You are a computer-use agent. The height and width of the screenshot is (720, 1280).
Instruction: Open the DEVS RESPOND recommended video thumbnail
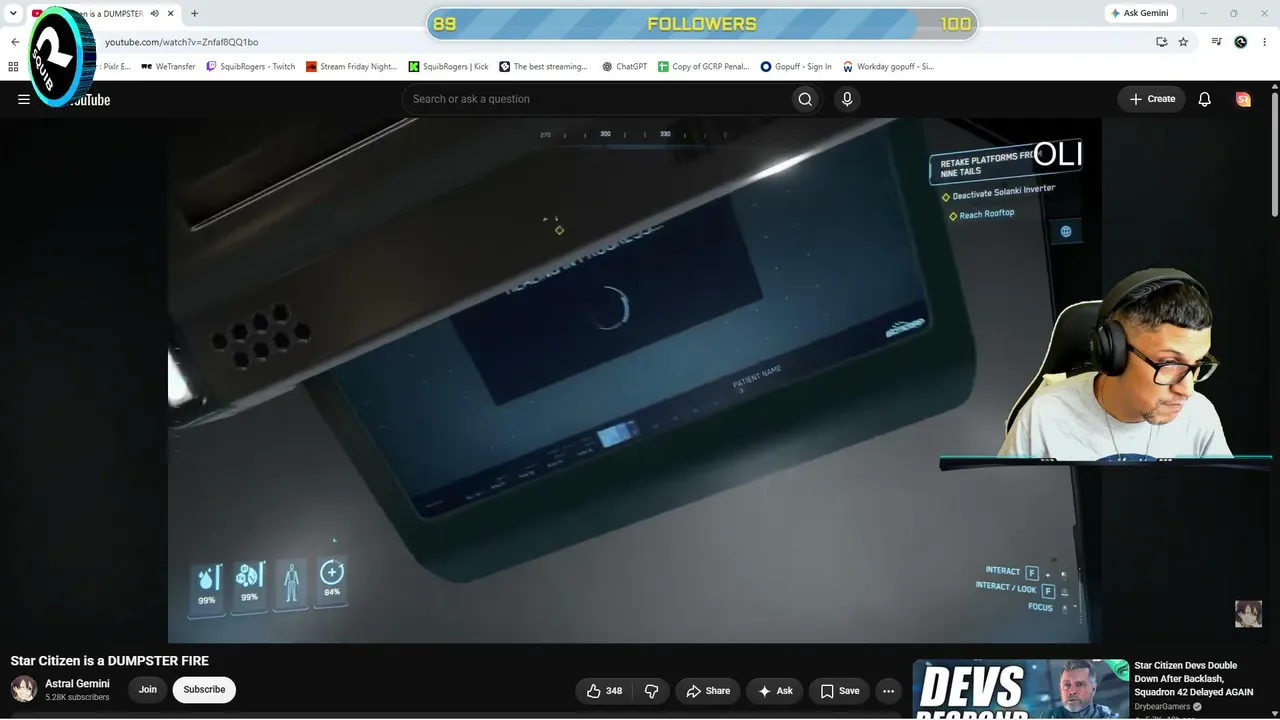(1021, 689)
